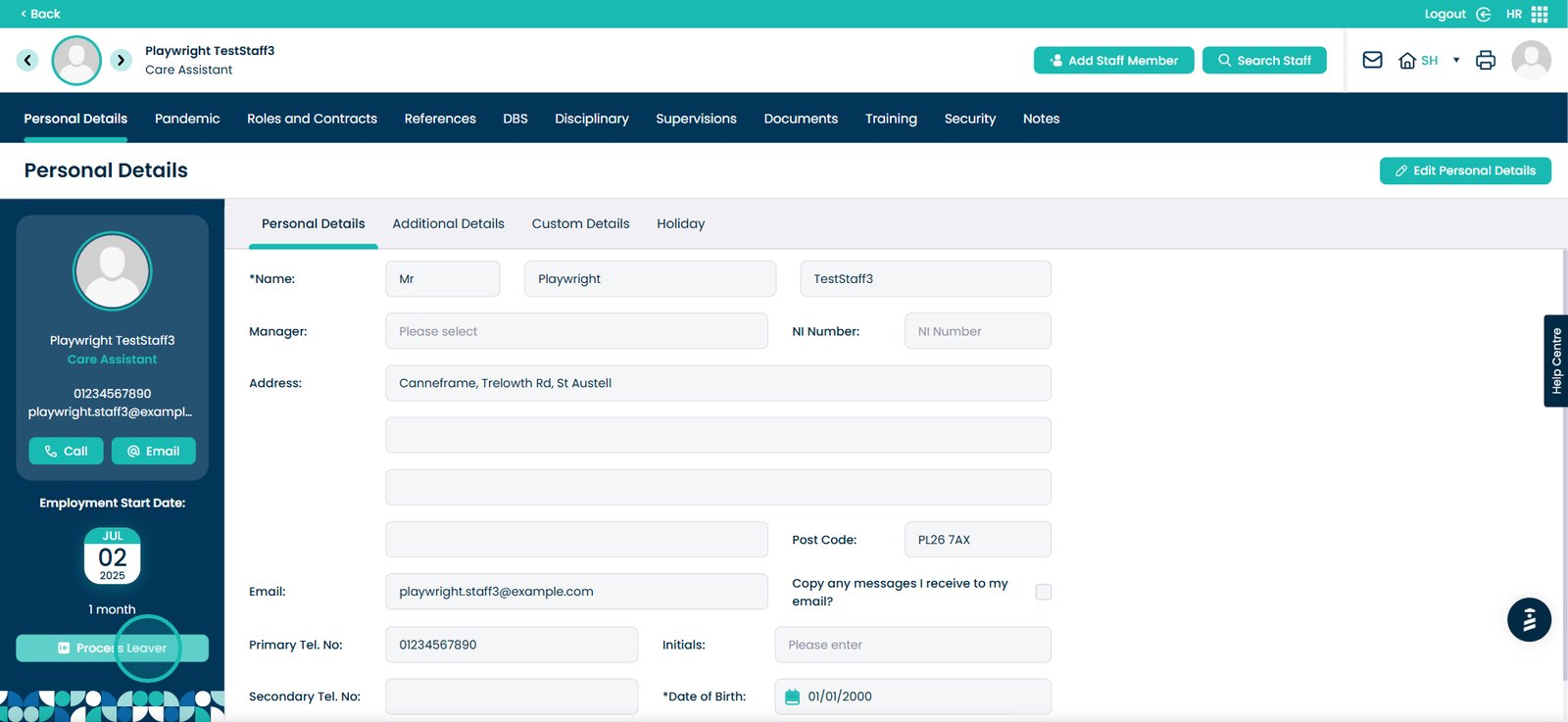Image resolution: width=1568 pixels, height=722 pixels.
Task: Open Date of Birth calendar icon
Action: (792, 697)
